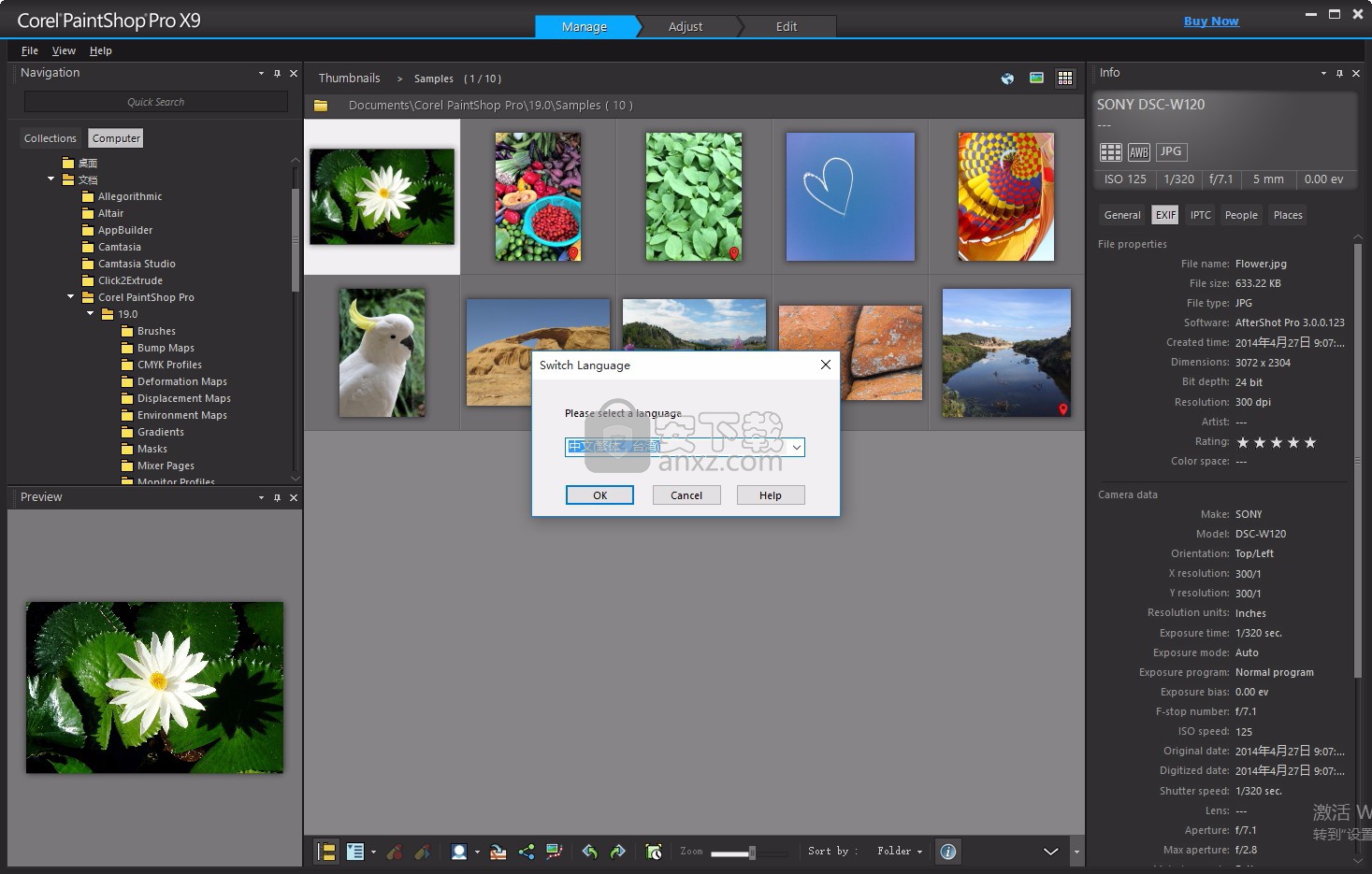Open the File menu
Screen dimensions: 1372x874
30,50
